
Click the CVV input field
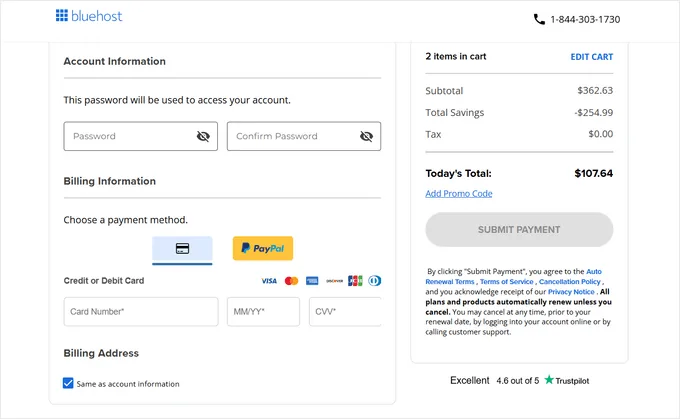tap(345, 311)
